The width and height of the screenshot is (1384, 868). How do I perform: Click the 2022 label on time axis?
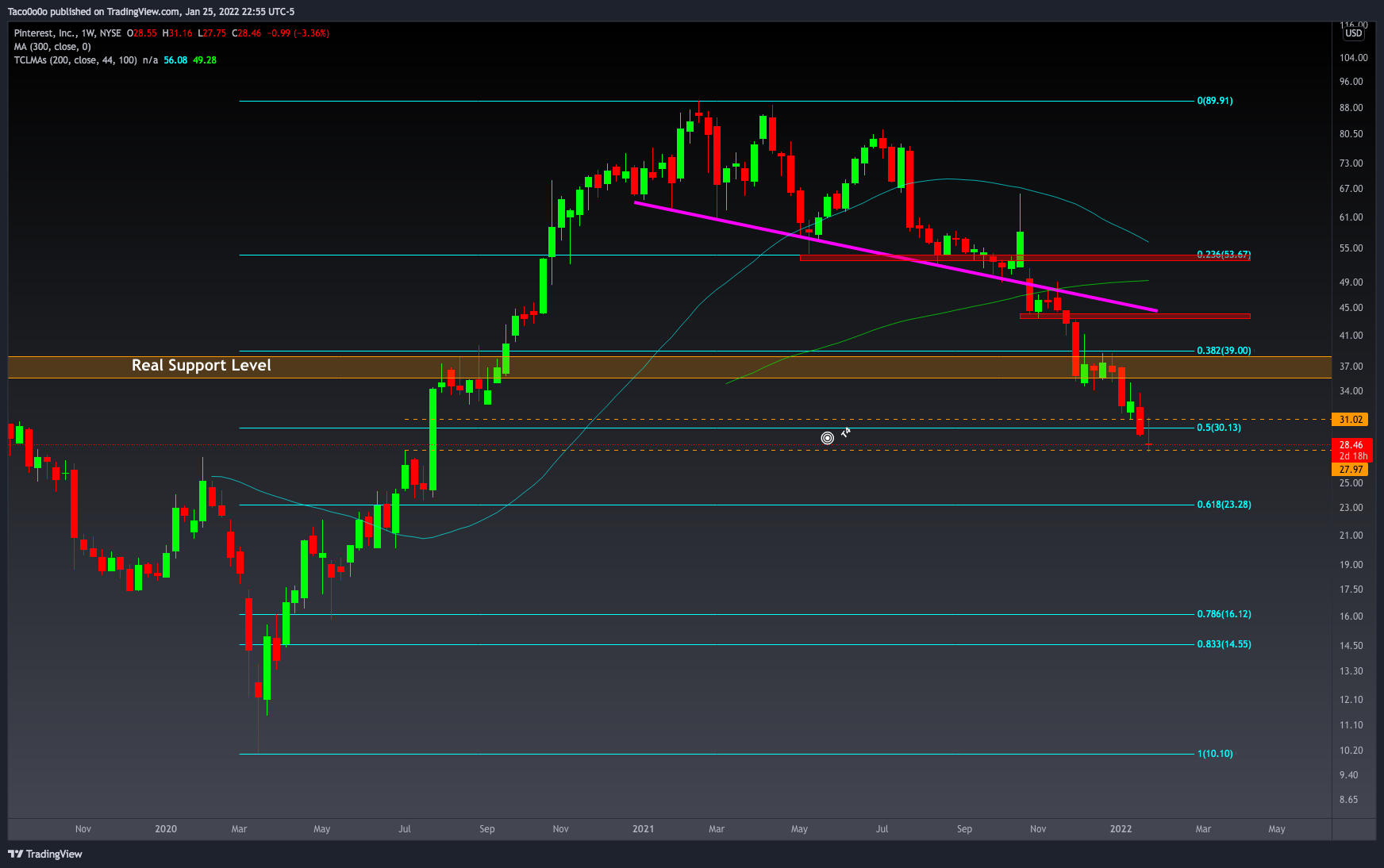1121,829
